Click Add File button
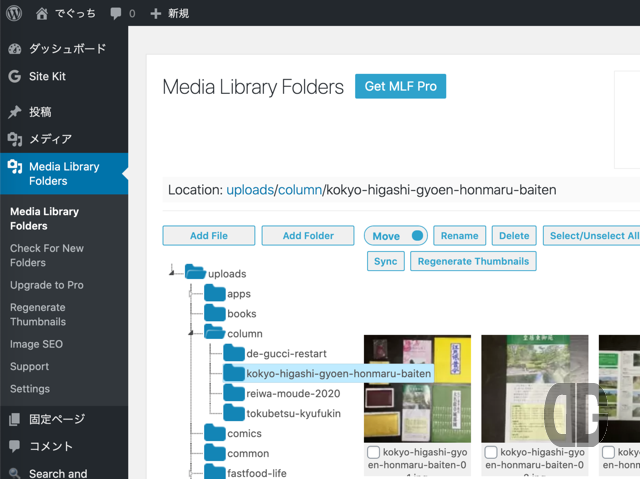The image size is (640, 479). (209, 235)
